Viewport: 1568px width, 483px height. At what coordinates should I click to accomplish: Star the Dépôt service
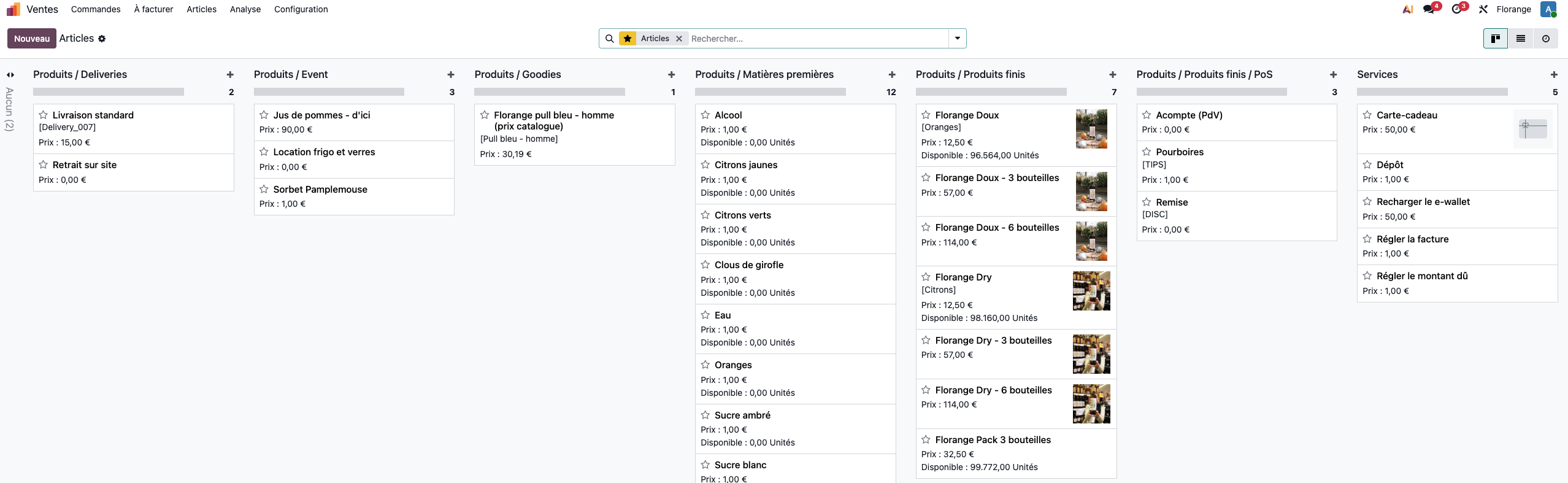click(1367, 164)
